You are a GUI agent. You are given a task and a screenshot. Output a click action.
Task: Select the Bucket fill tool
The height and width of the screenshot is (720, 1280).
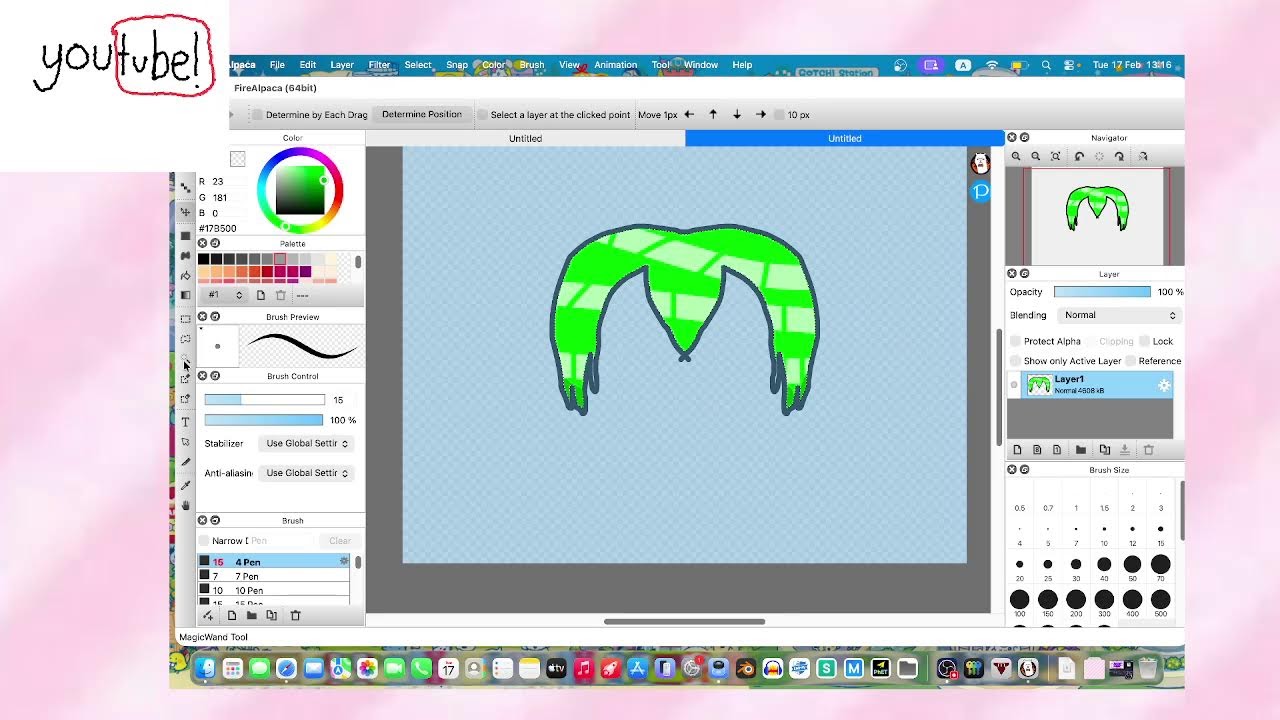pyautogui.click(x=185, y=275)
